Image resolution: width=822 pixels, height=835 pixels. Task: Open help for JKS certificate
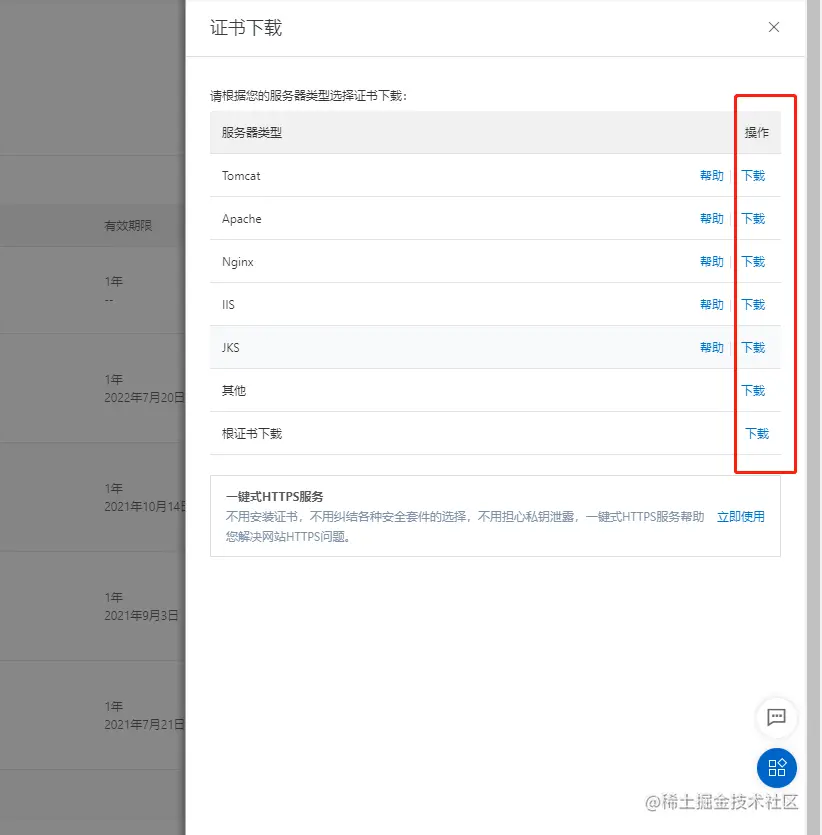click(711, 348)
